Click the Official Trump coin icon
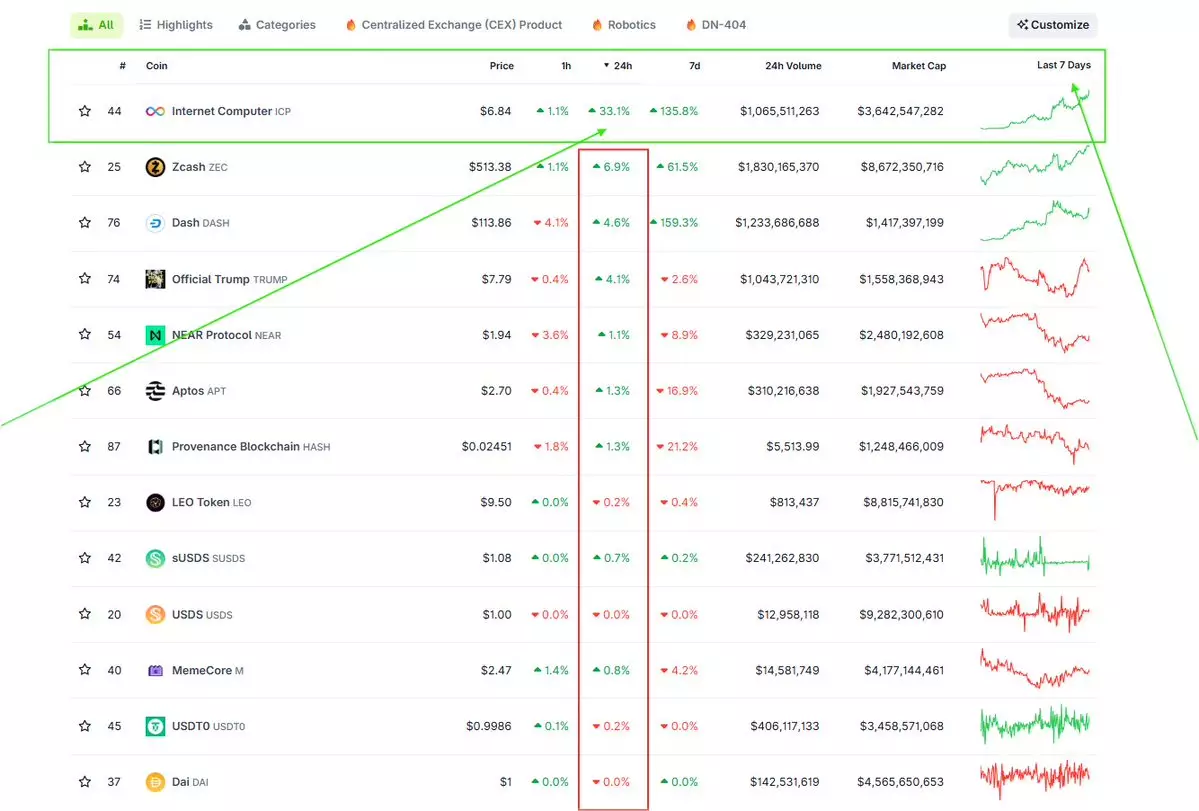The image size is (1199, 811). tap(155, 279)
